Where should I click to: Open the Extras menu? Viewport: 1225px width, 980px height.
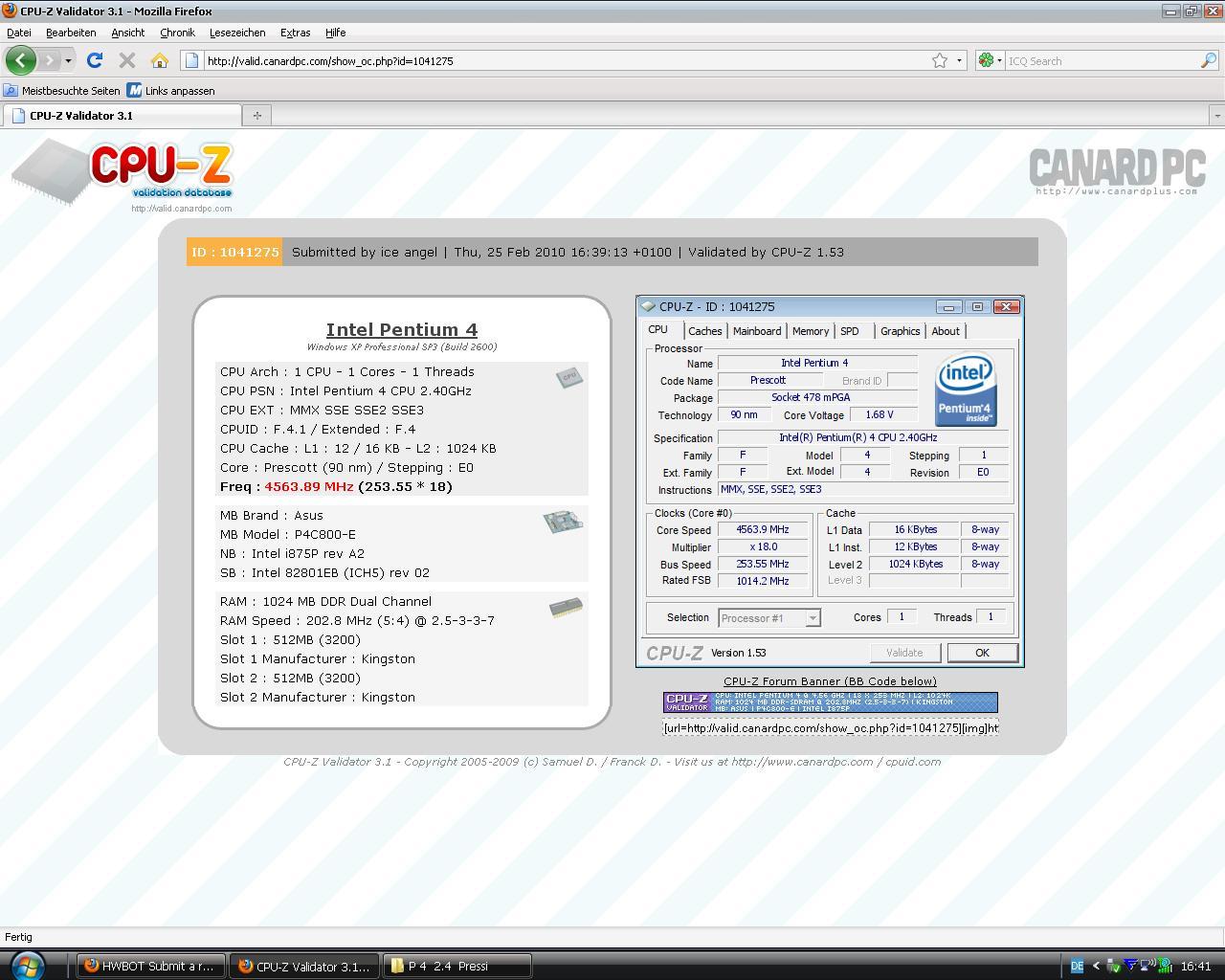coord(295,33)
